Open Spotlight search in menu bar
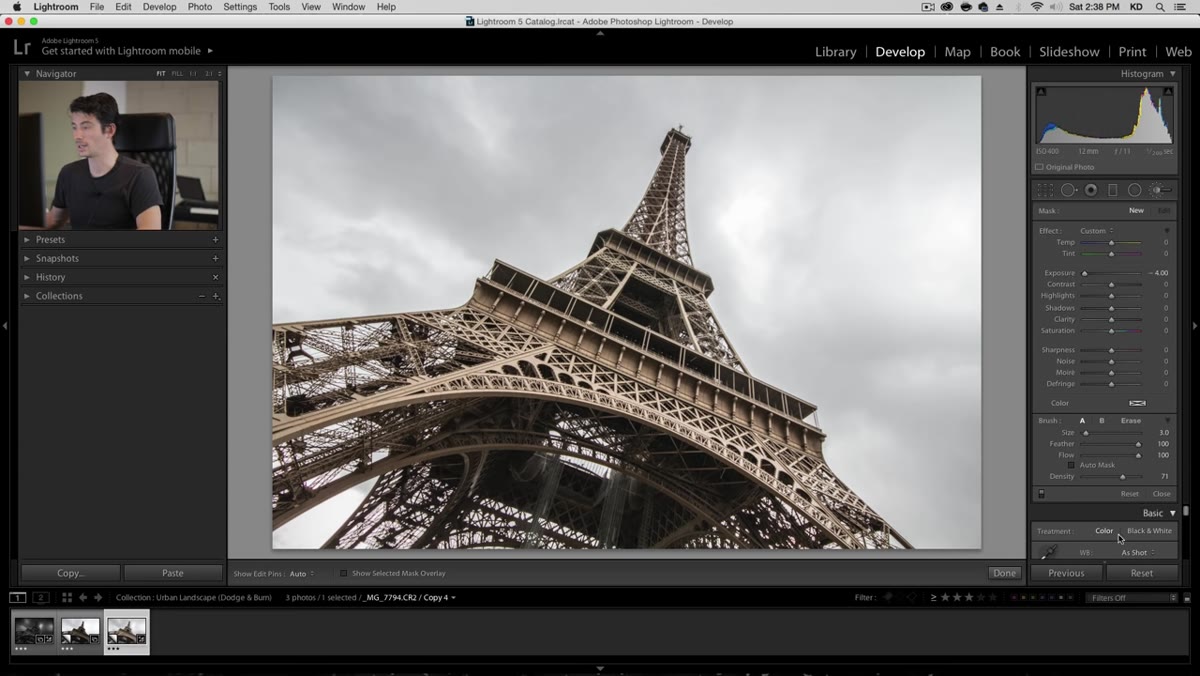This screenshot has width=1200, height=676. click(1160, 7)
